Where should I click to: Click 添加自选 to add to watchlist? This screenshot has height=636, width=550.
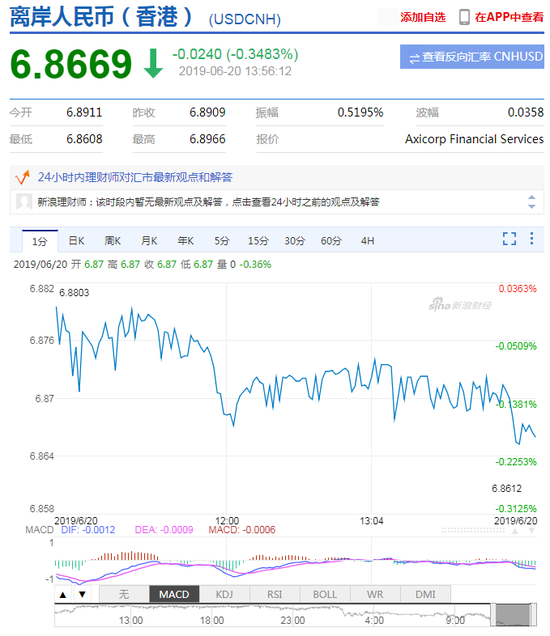click(423, 17)
